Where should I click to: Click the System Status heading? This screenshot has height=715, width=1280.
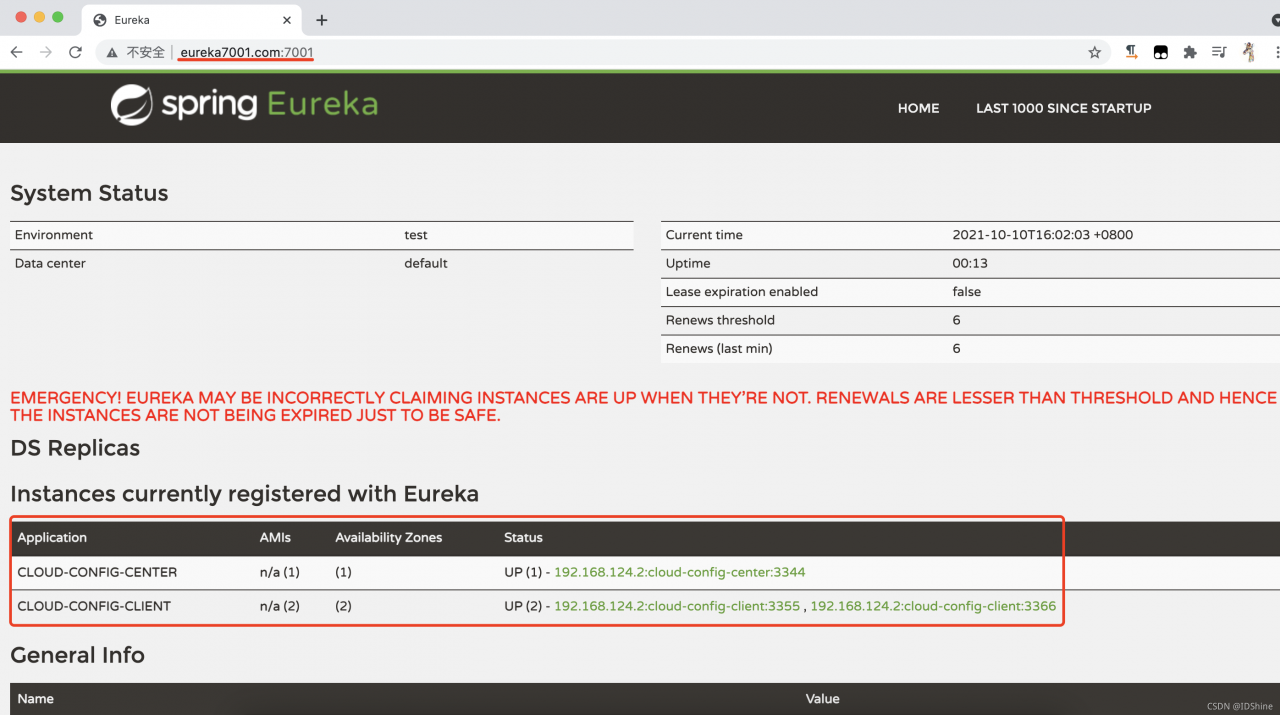(89, 193)
